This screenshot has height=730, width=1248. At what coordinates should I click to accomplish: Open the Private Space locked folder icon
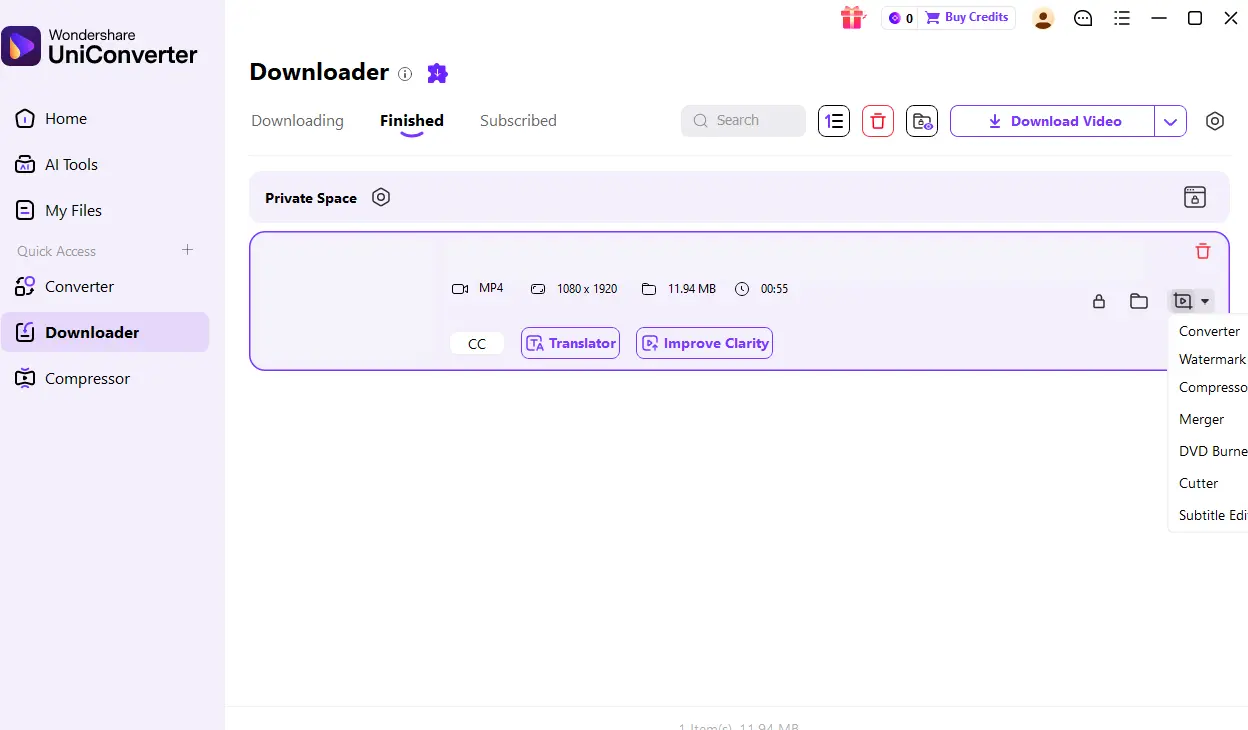[x=1195, y=197]
